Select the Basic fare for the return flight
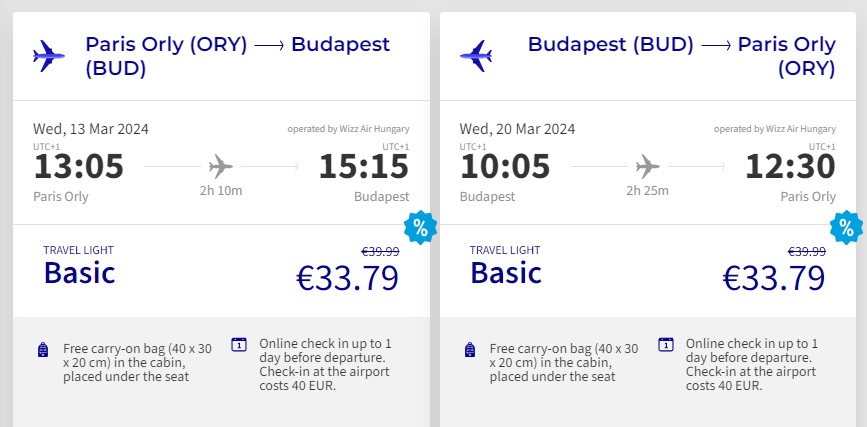This screenshot has height=427, width=867. pos(507,272)
